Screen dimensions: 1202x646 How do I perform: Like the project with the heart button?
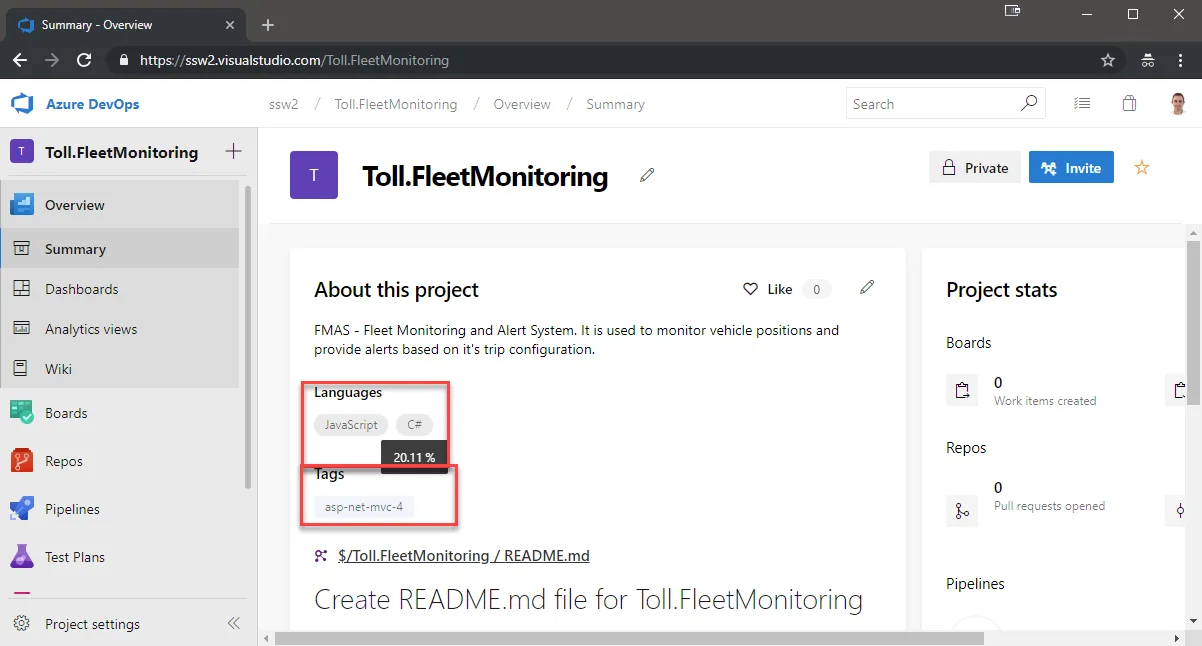point(767,289)
